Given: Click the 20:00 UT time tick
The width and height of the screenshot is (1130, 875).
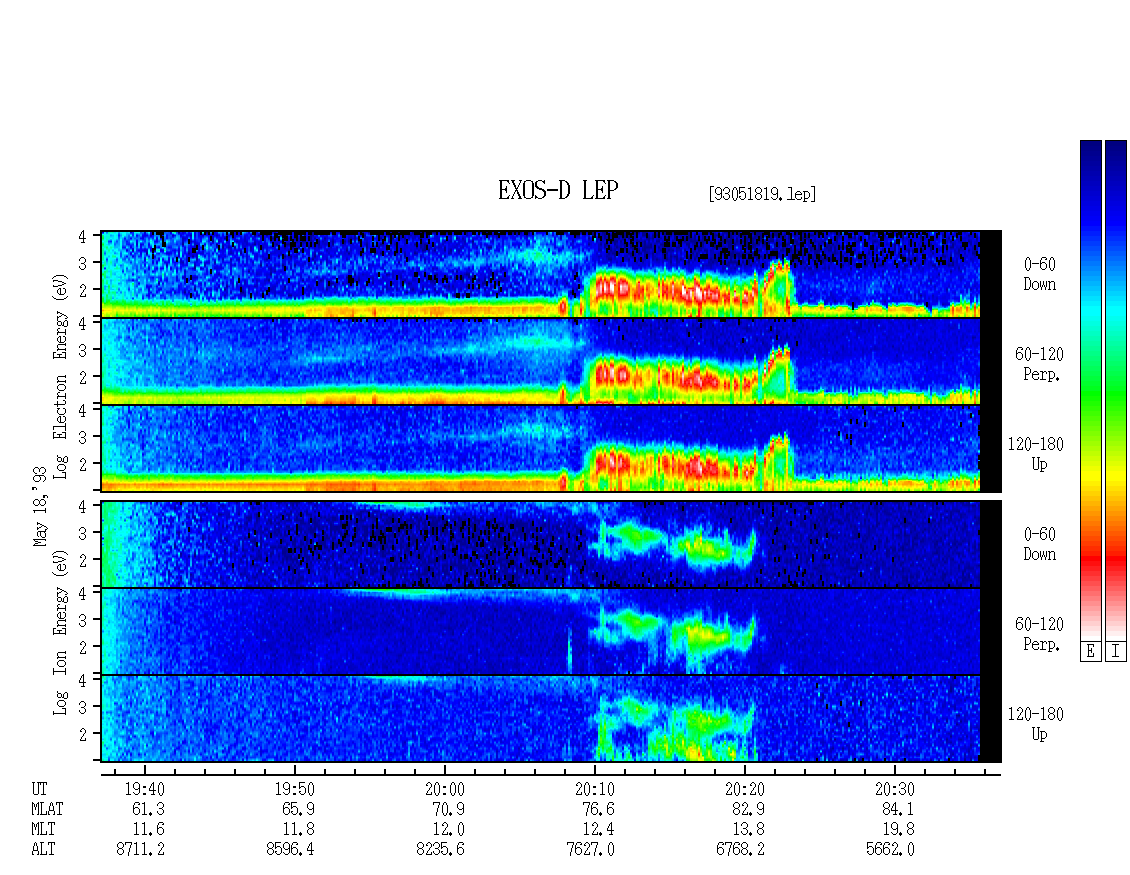Looking at the screenshot, I should click(445, 789).
